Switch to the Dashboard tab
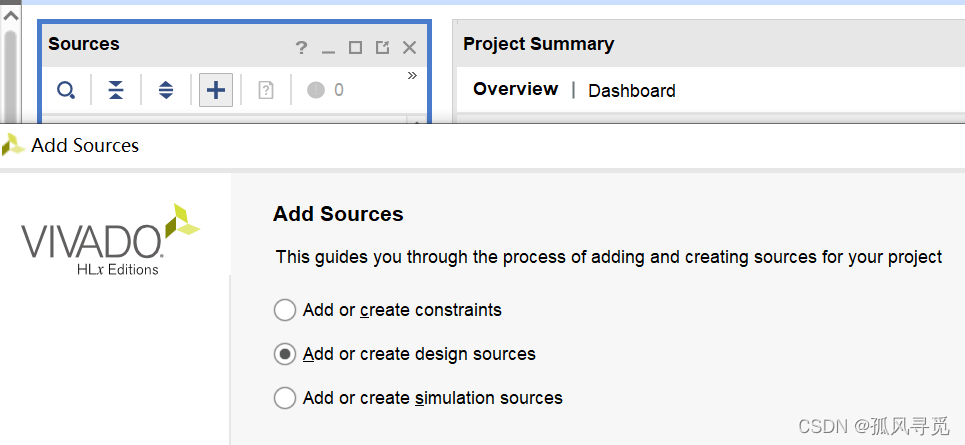Image resolution: width=965 pixels, height=445 pixels. [631, 90]
